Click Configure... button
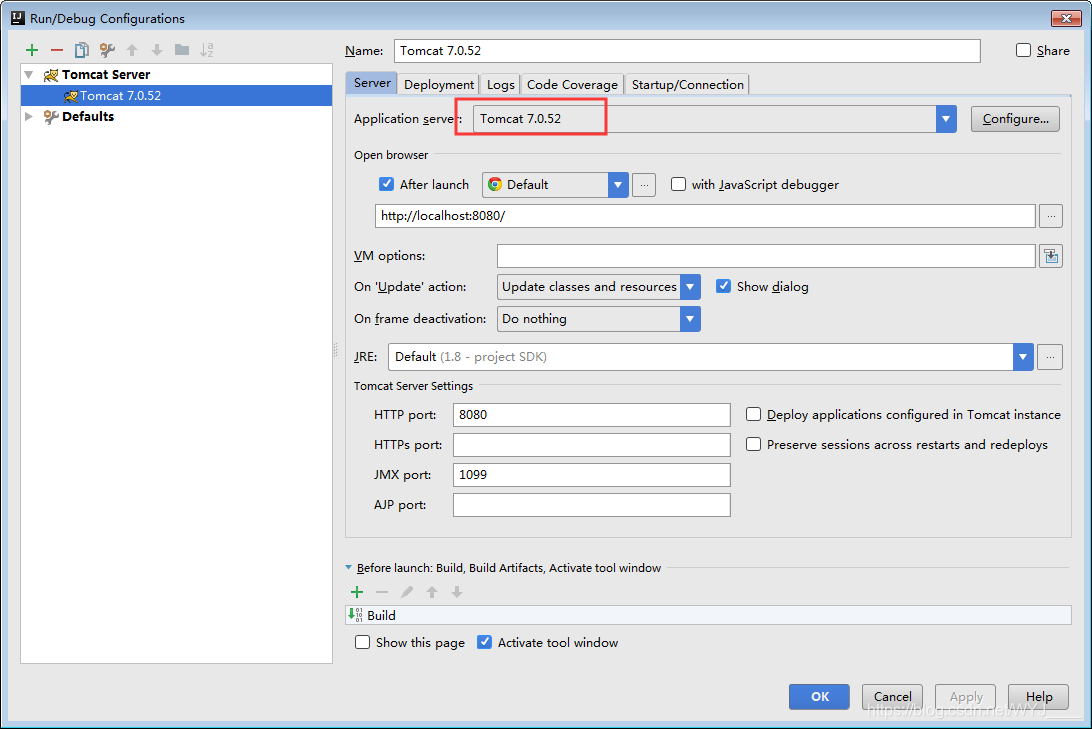 pyautogui.click(x=1015, y=119)
